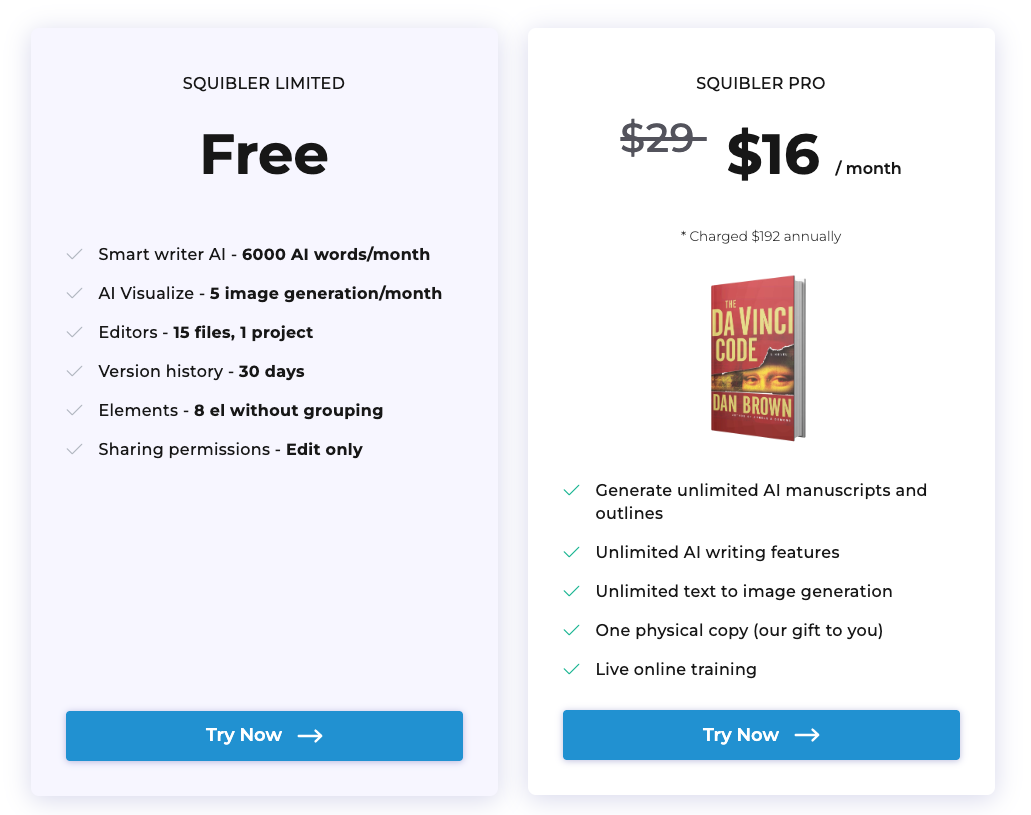Click green checkmark beside One physical copy

point(571,631)
